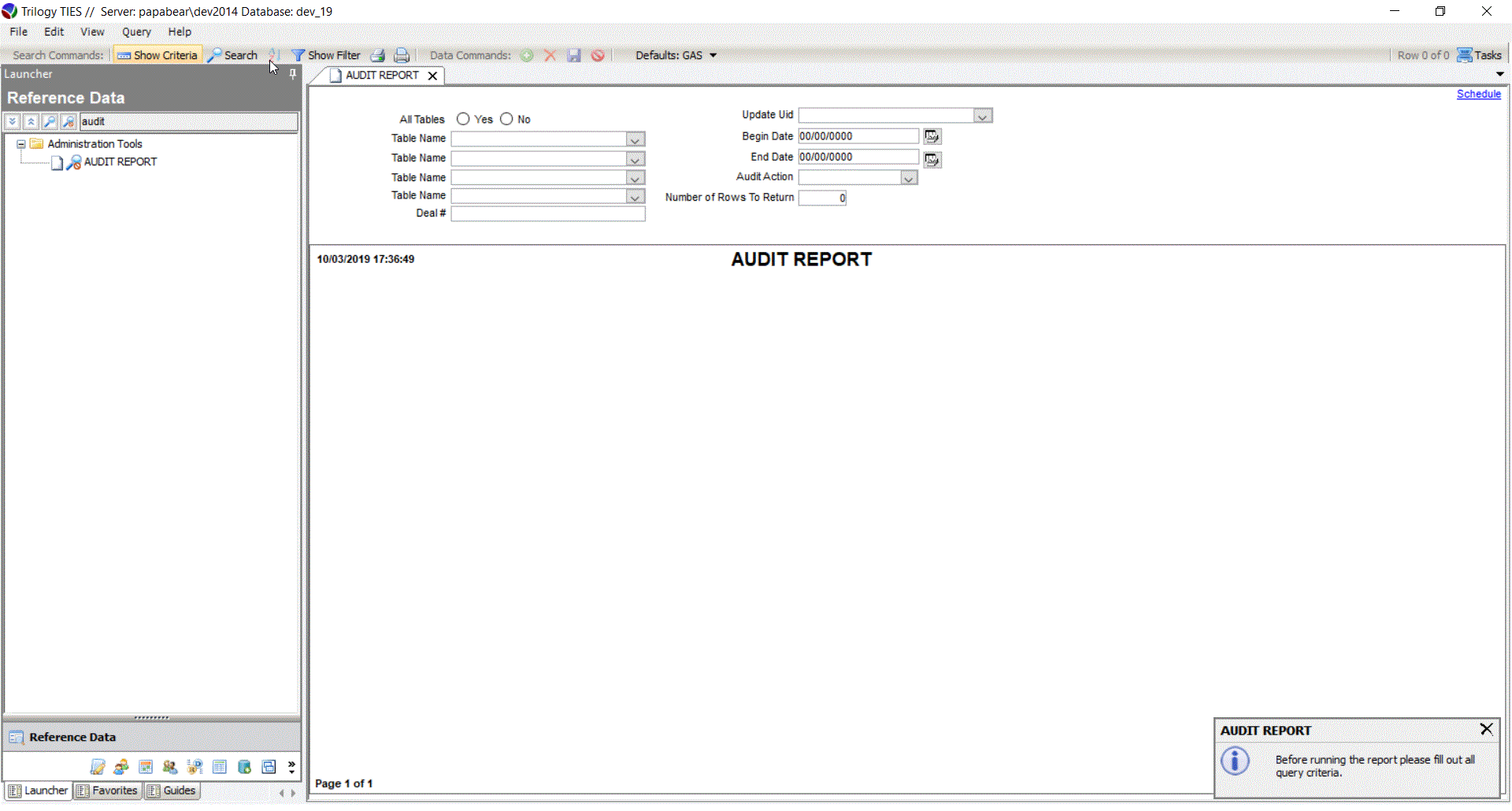Switch to the Favorites tab
1512x811 pixels.
tap(107, 791)
